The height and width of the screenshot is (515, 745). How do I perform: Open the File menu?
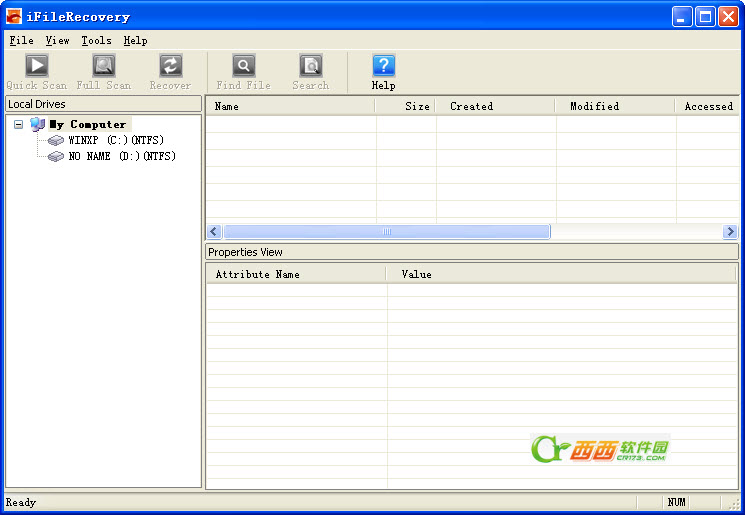point(21,41)
